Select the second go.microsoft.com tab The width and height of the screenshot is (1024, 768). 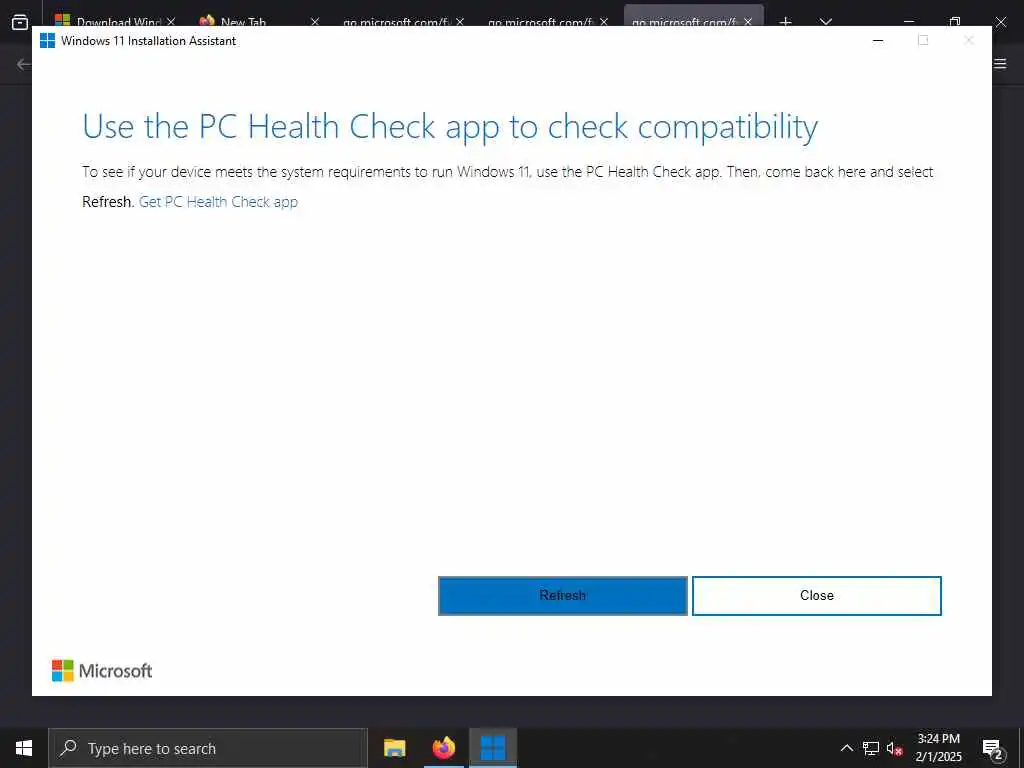coord(539,22)
